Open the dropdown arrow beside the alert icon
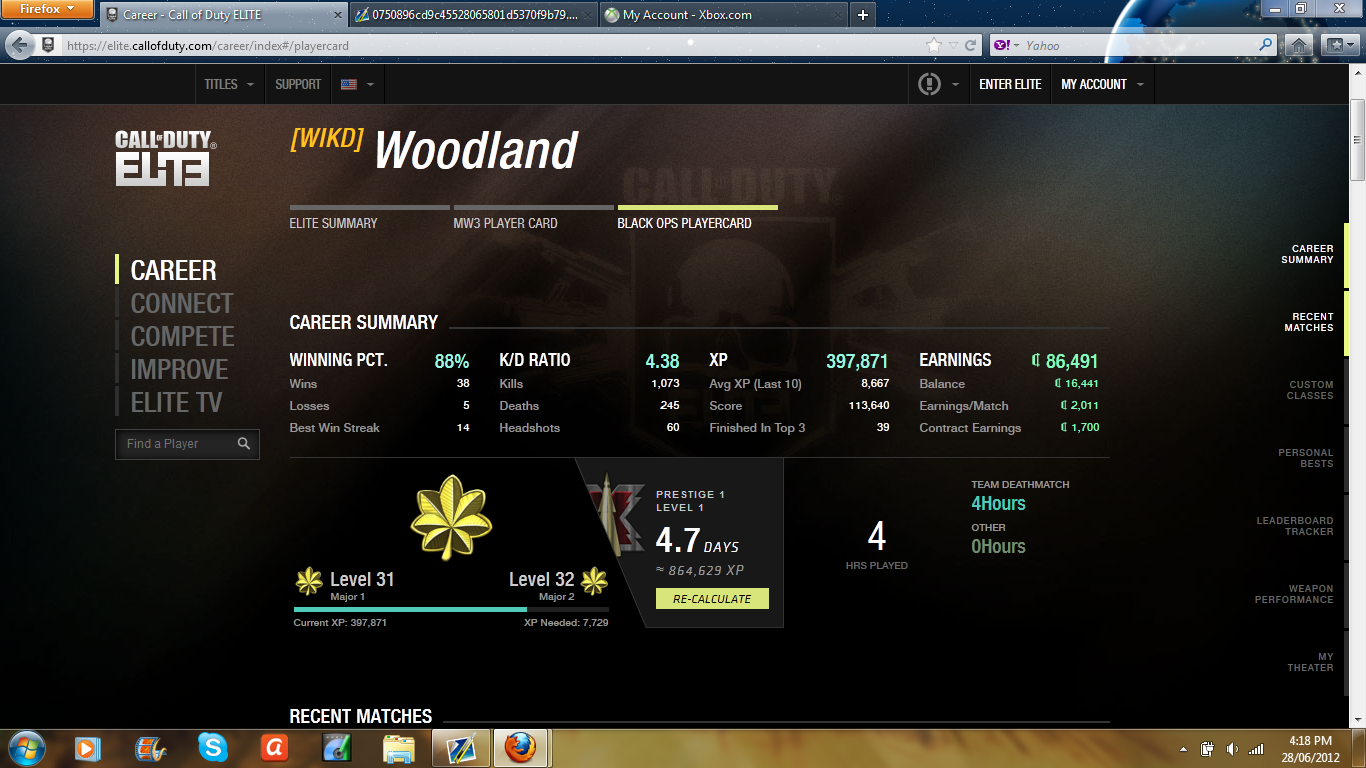1366x768 pixels. [x=955, y=85]
